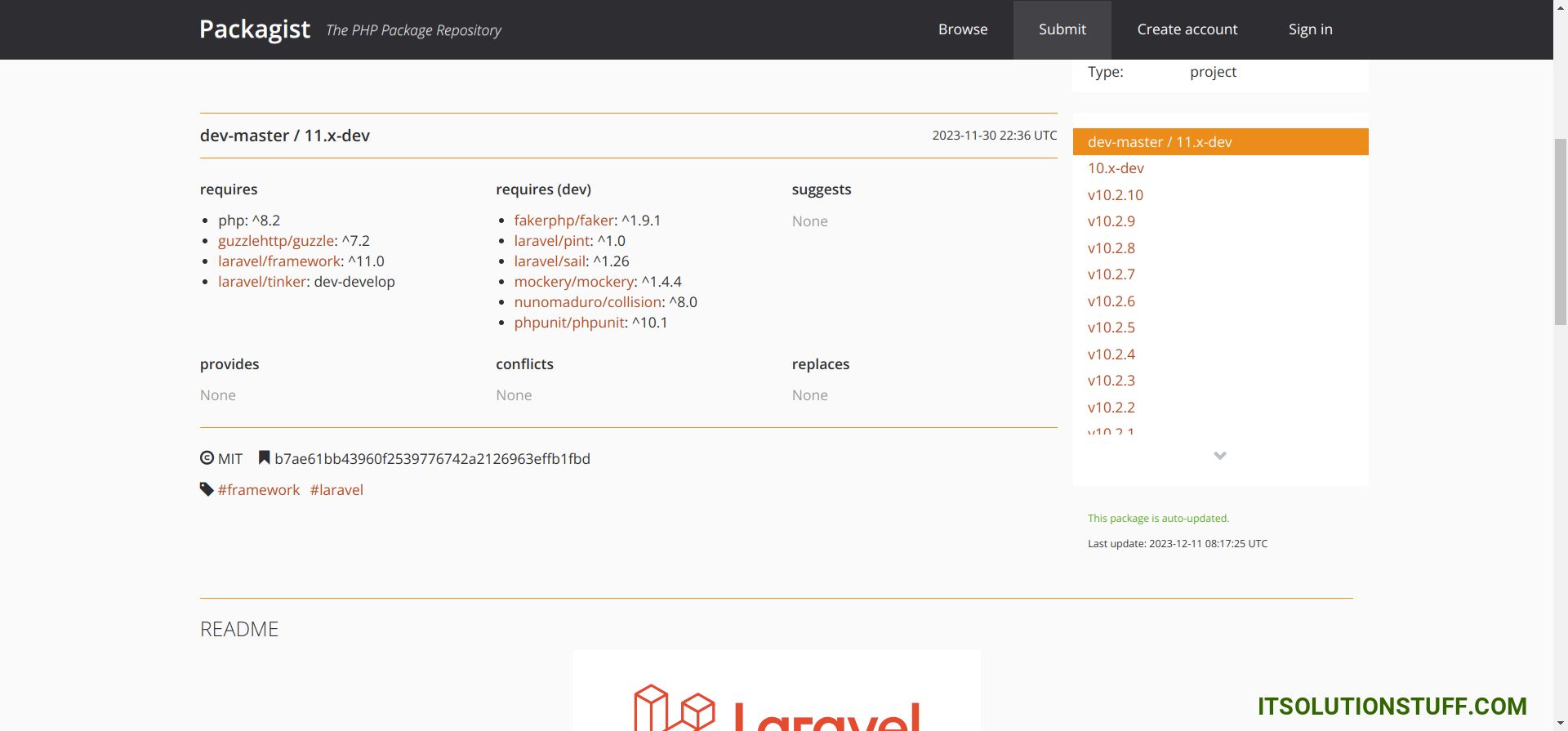This screenshot has width=1568, height=731.
Task: Open the mockery/mockery package link
Action: coord(574,282)
